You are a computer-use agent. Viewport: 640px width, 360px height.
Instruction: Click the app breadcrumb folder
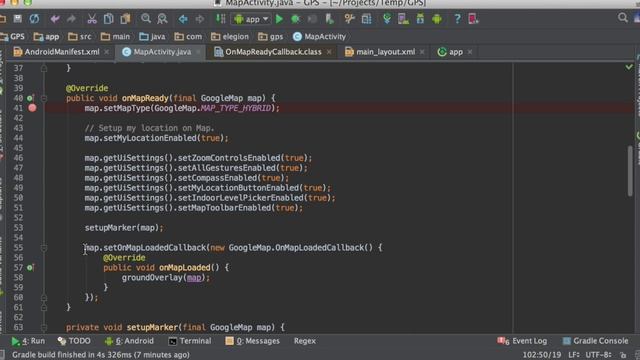click(x=47, y=37)
